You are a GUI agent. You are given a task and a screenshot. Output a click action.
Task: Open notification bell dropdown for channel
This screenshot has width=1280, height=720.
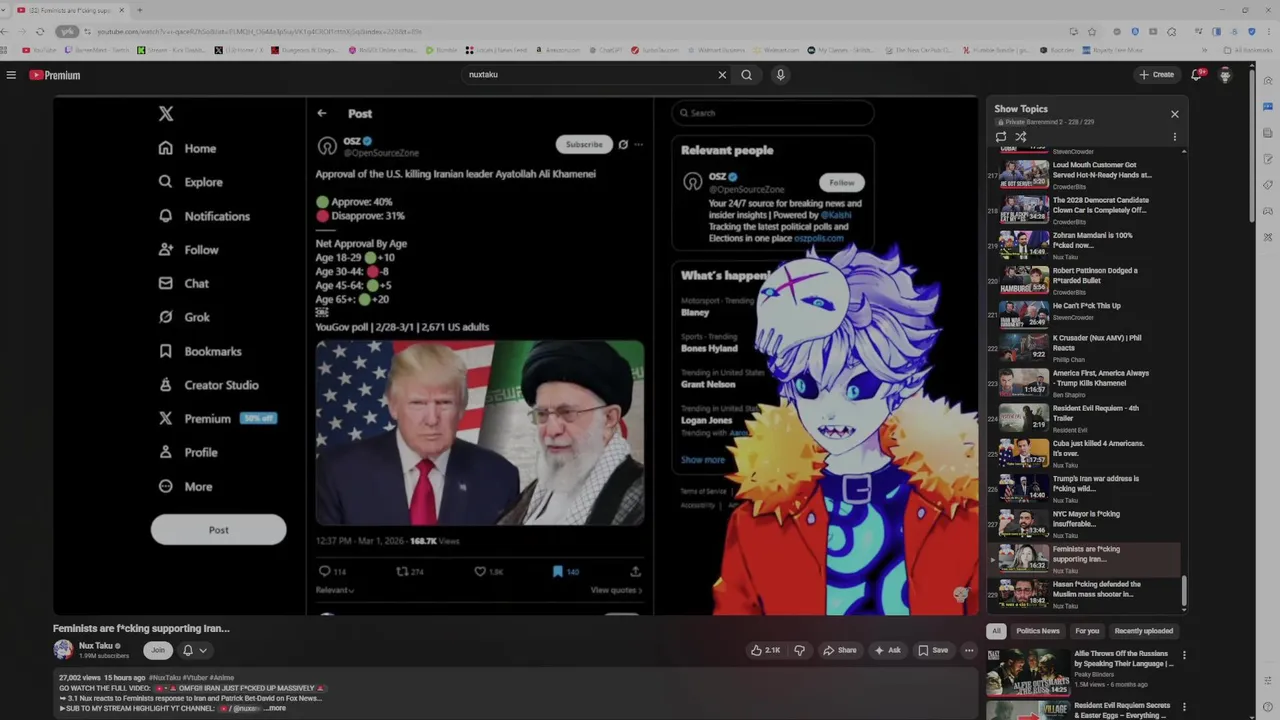194,650
